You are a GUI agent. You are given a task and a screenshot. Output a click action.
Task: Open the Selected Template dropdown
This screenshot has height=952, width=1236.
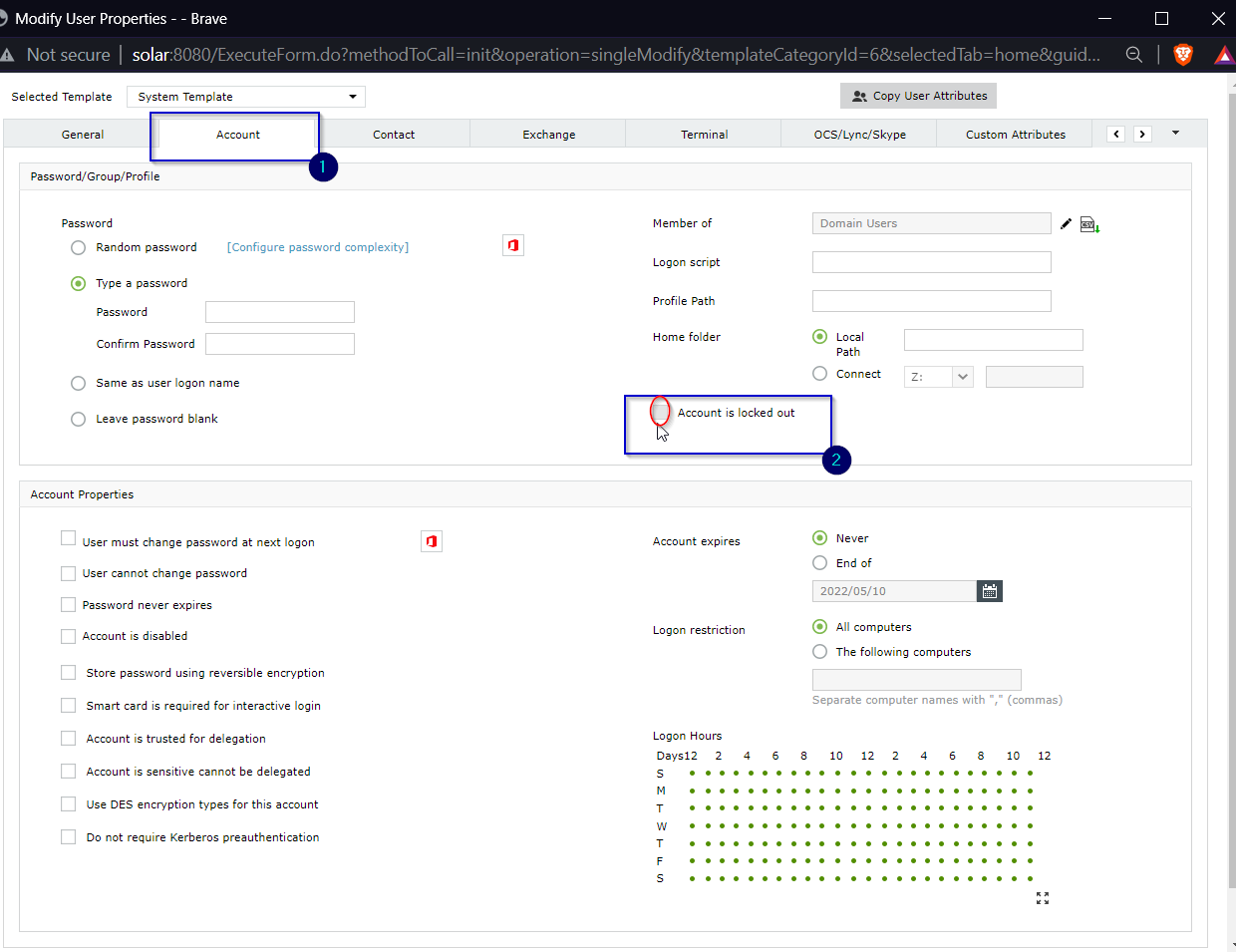[x=246, y=97]
